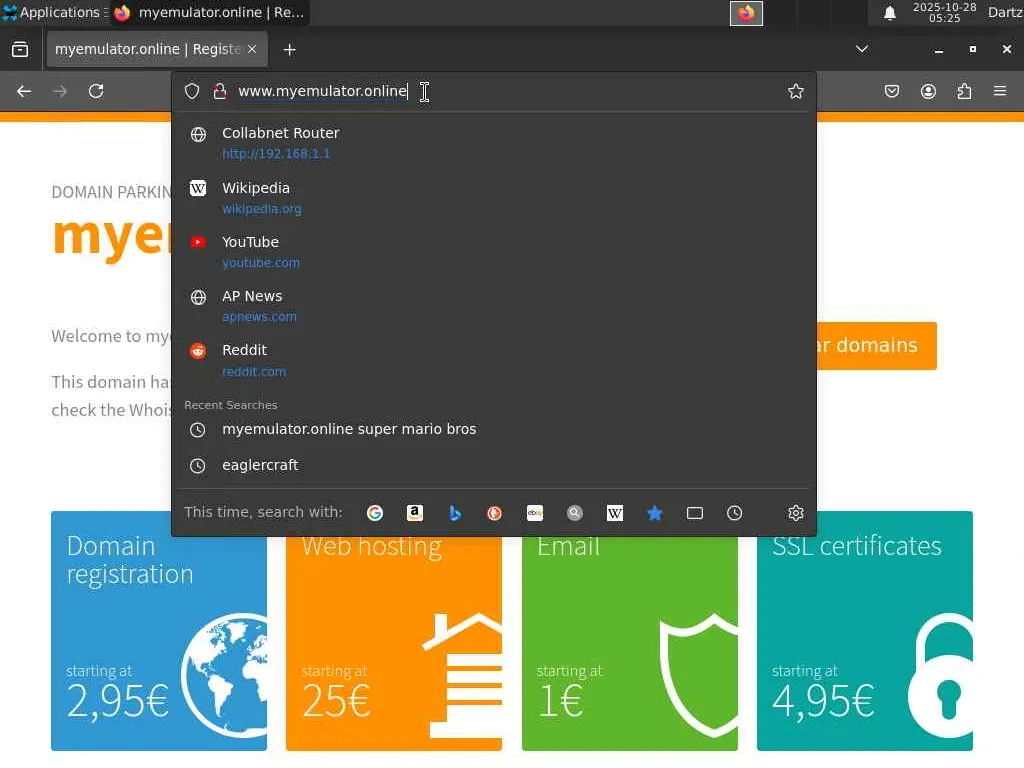Open Firefox account menu
This screenshot has width=1024, height=768.
click(928, 91)
